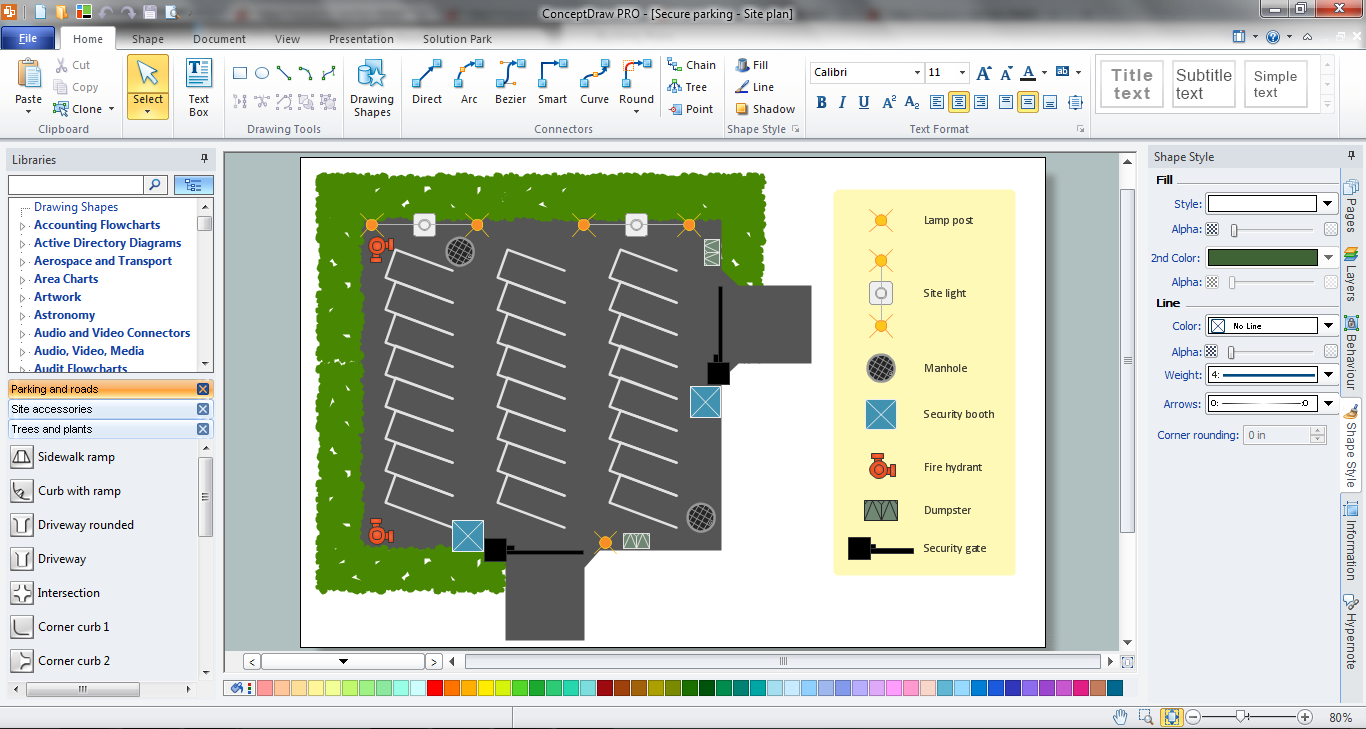
Task: Click the Text Box tool
Action: [199, 87]
